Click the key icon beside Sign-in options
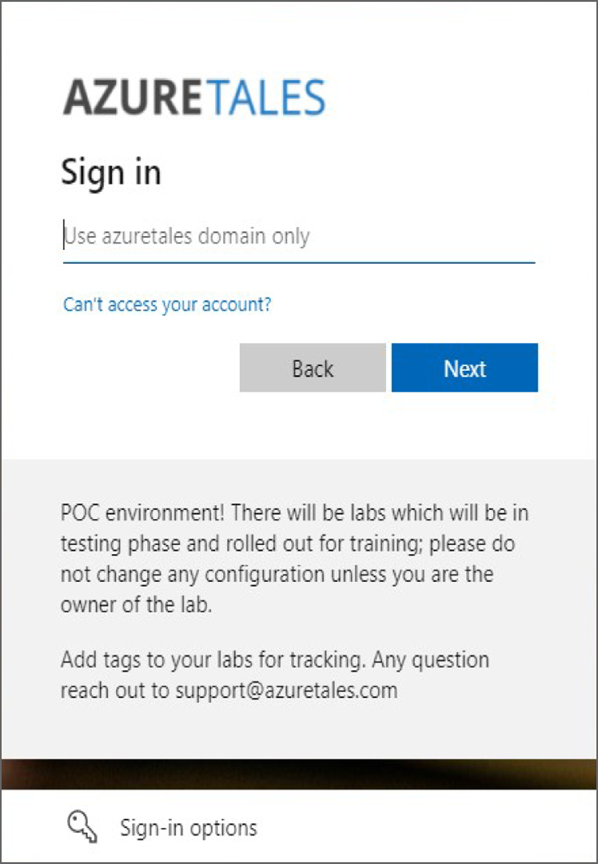Image resolution: width=598 pixels, height=864 pixels. [83, 827]
